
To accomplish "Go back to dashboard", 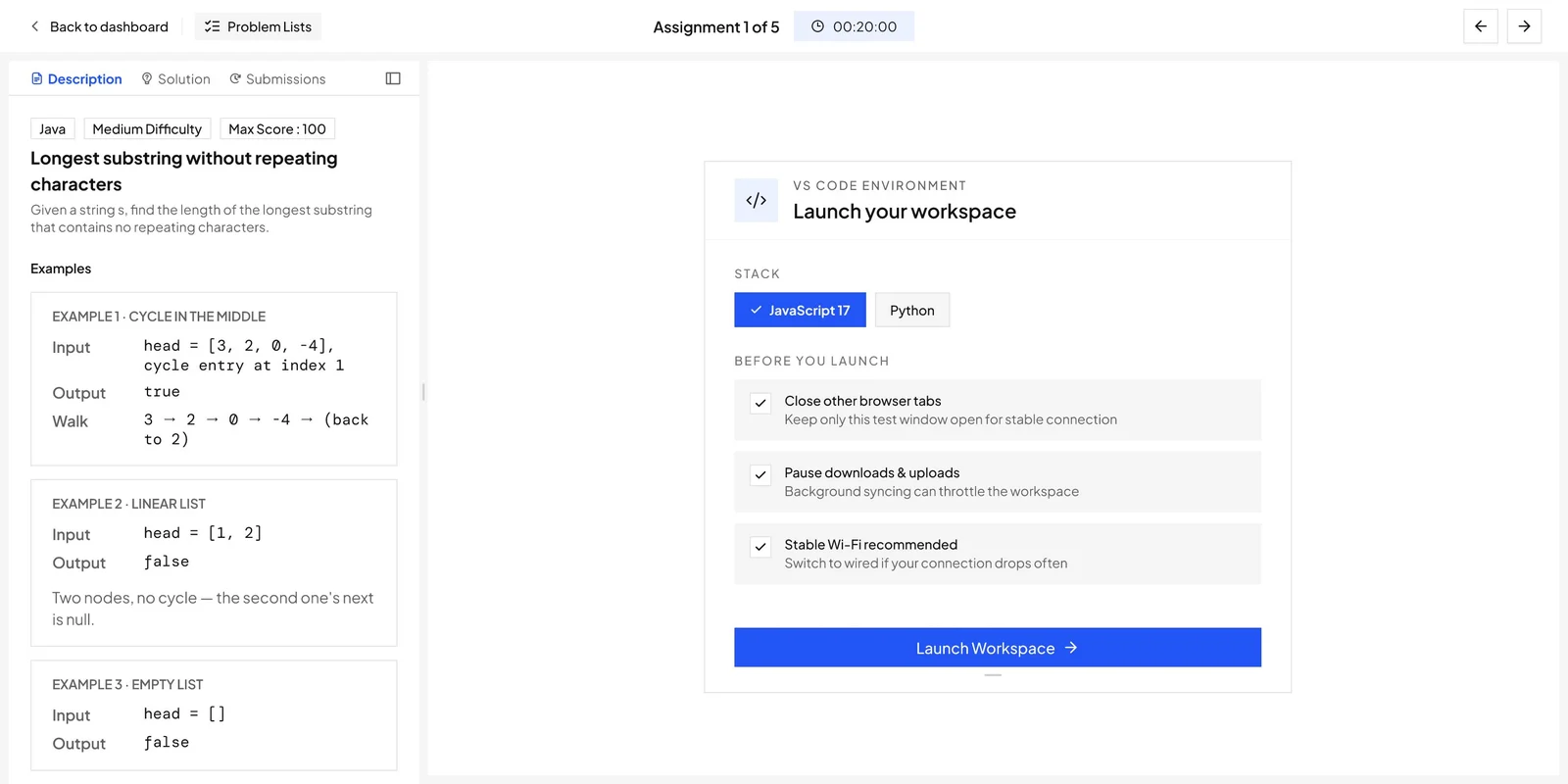I will coord(99,26).
